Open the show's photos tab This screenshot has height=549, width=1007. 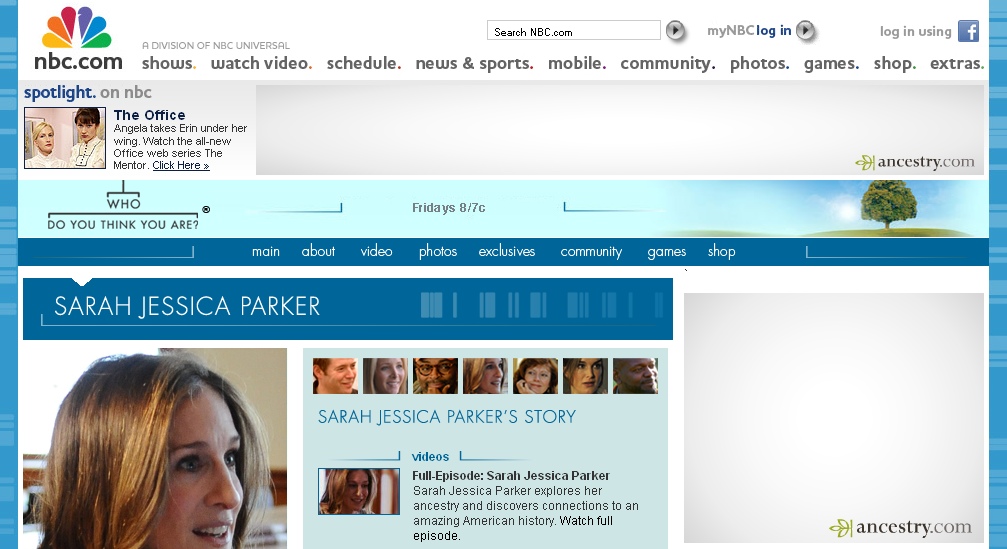438,252
